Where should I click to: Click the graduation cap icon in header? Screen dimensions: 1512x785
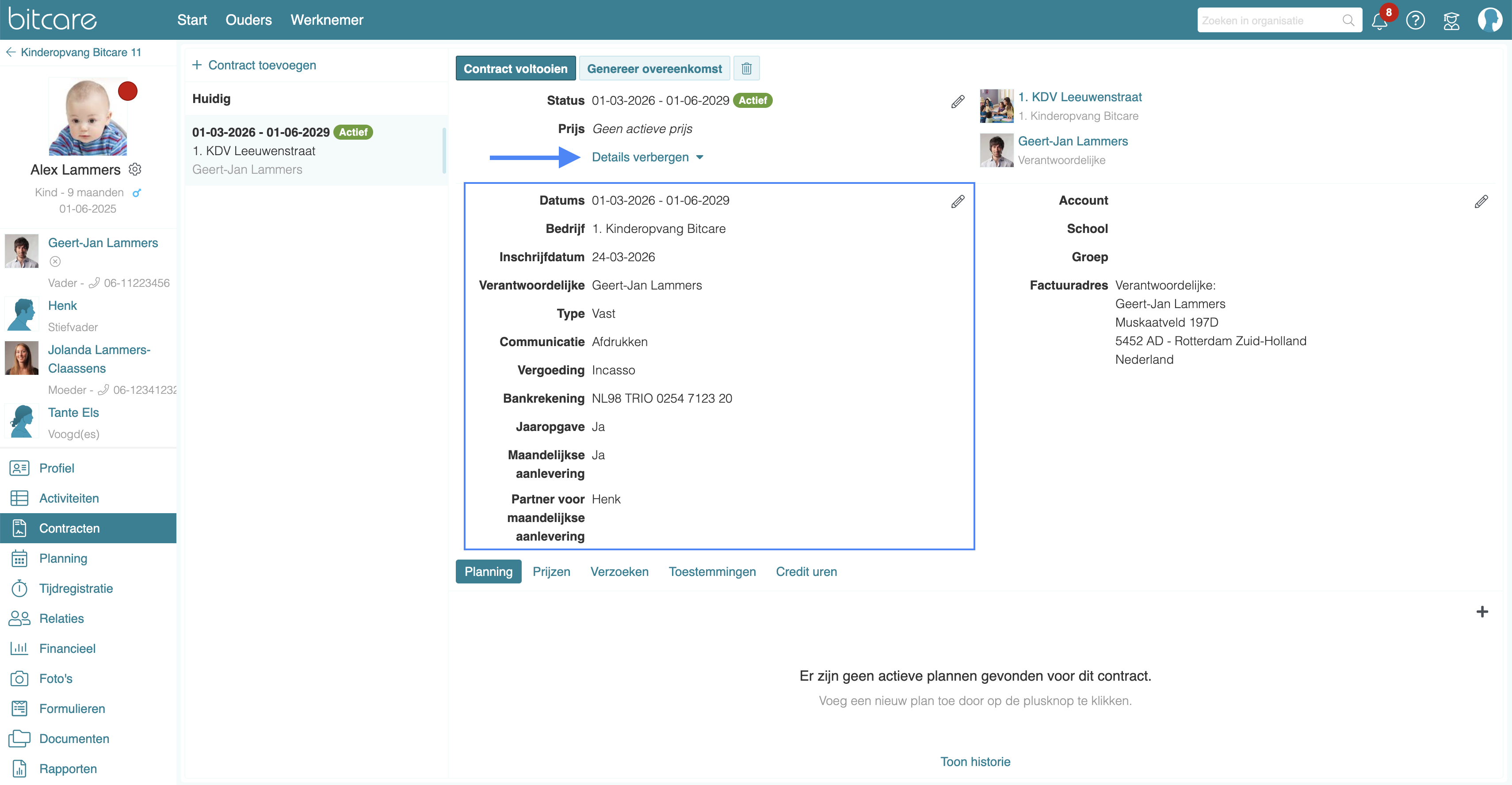[x=1451, y=21]
